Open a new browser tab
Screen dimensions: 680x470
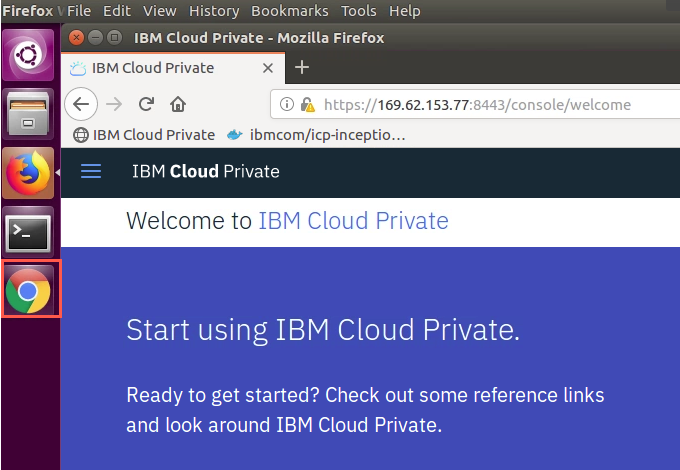[302, 68]
